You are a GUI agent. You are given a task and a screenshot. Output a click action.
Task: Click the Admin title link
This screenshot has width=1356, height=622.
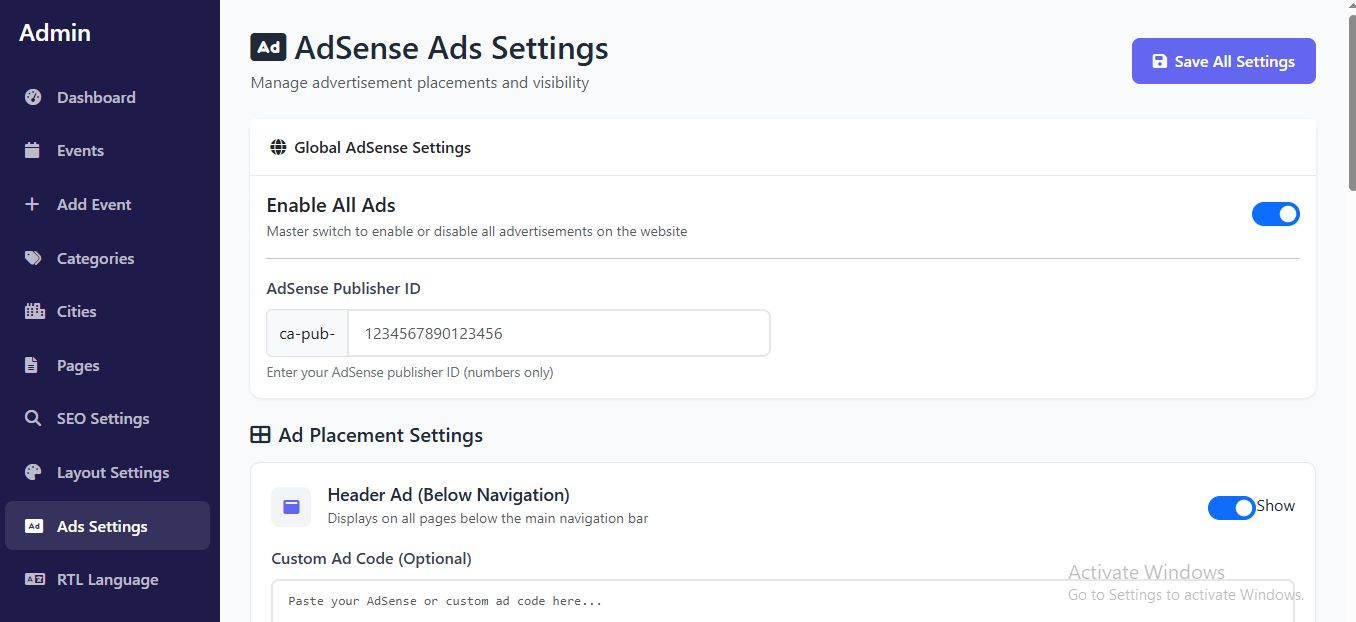(x=55, y=33)
